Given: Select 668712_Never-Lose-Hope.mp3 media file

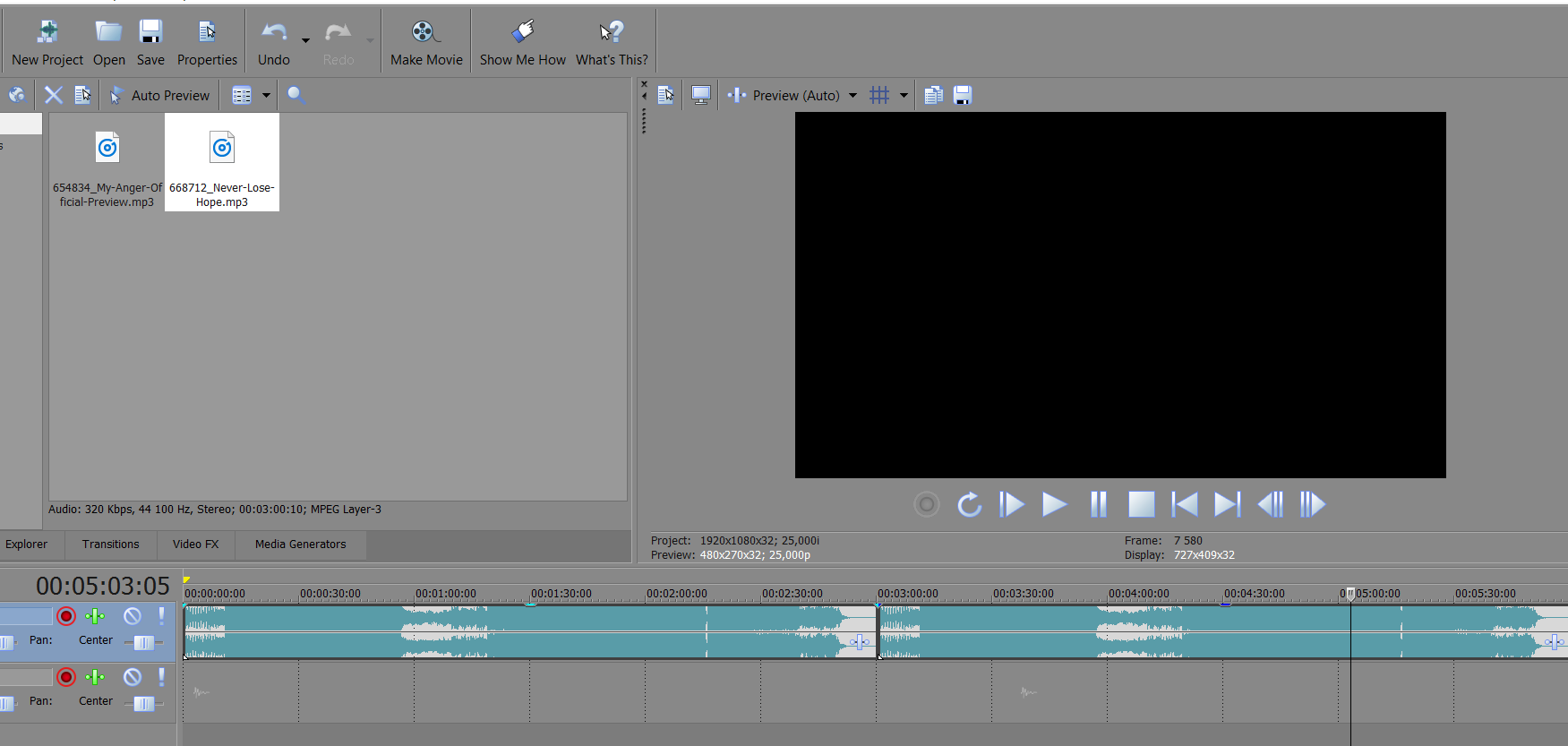Looking at the screenshot, I should point(222,162).
